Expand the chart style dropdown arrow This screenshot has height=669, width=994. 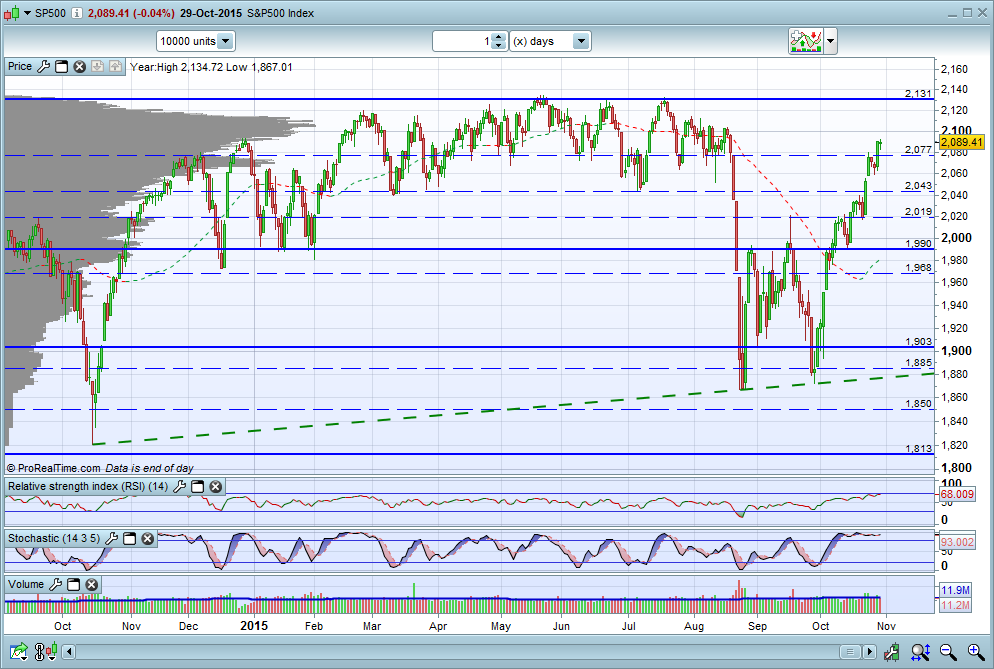pyautogui.click(x=830, y=41)
